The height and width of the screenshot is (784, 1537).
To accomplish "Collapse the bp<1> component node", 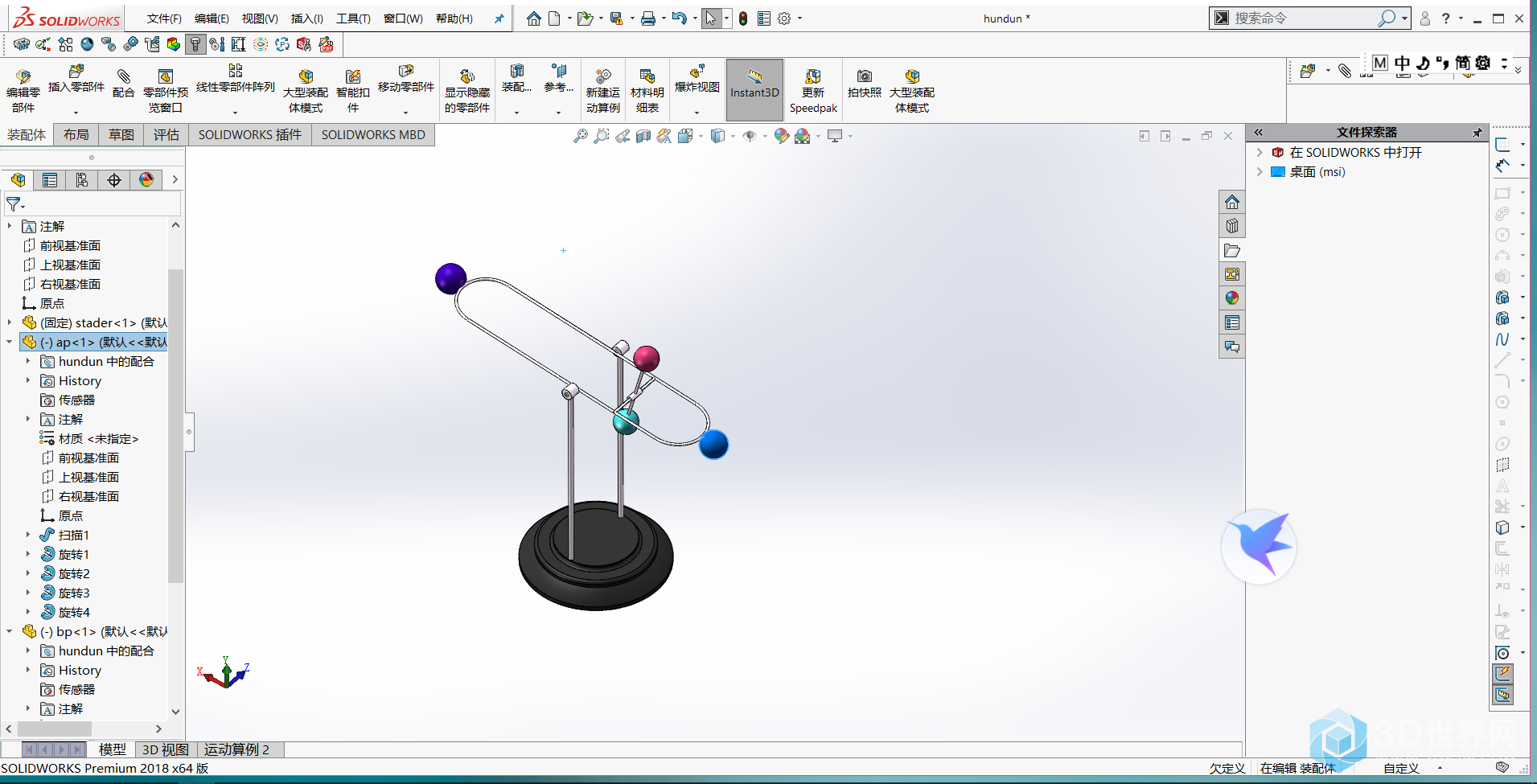I will [10, 631].
